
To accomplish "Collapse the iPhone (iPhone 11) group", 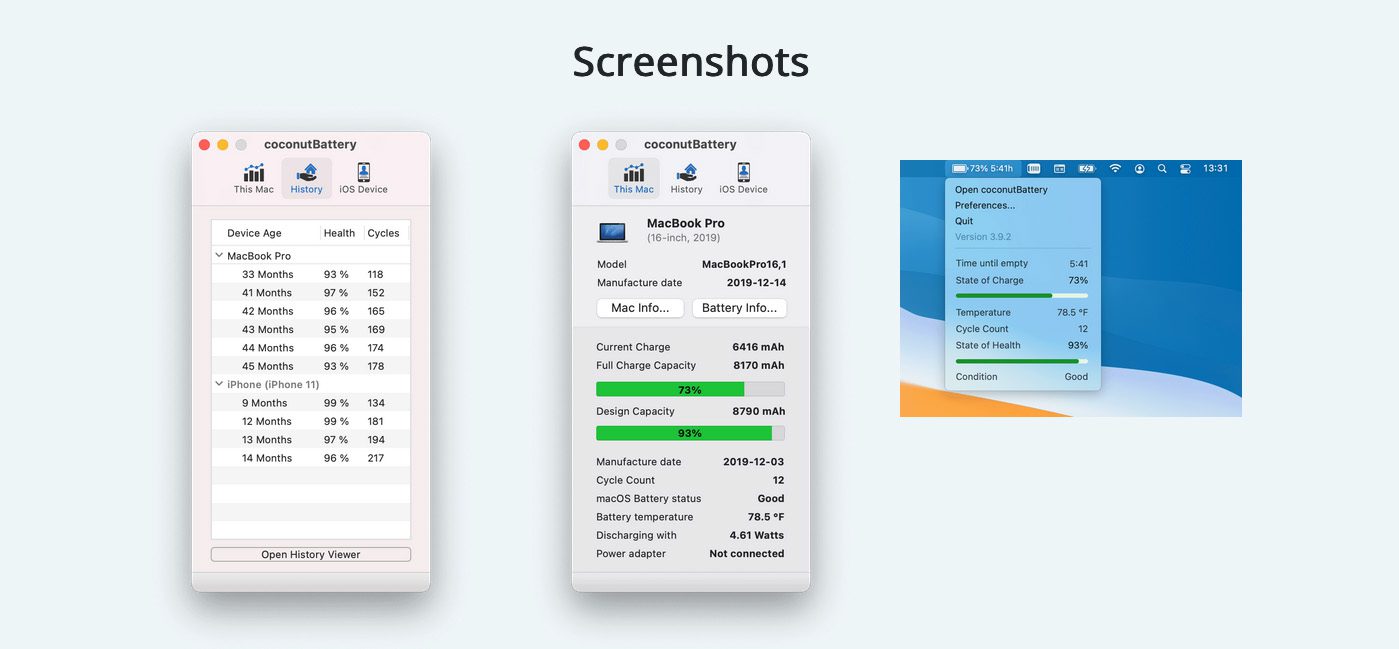I will click(218, 383).
